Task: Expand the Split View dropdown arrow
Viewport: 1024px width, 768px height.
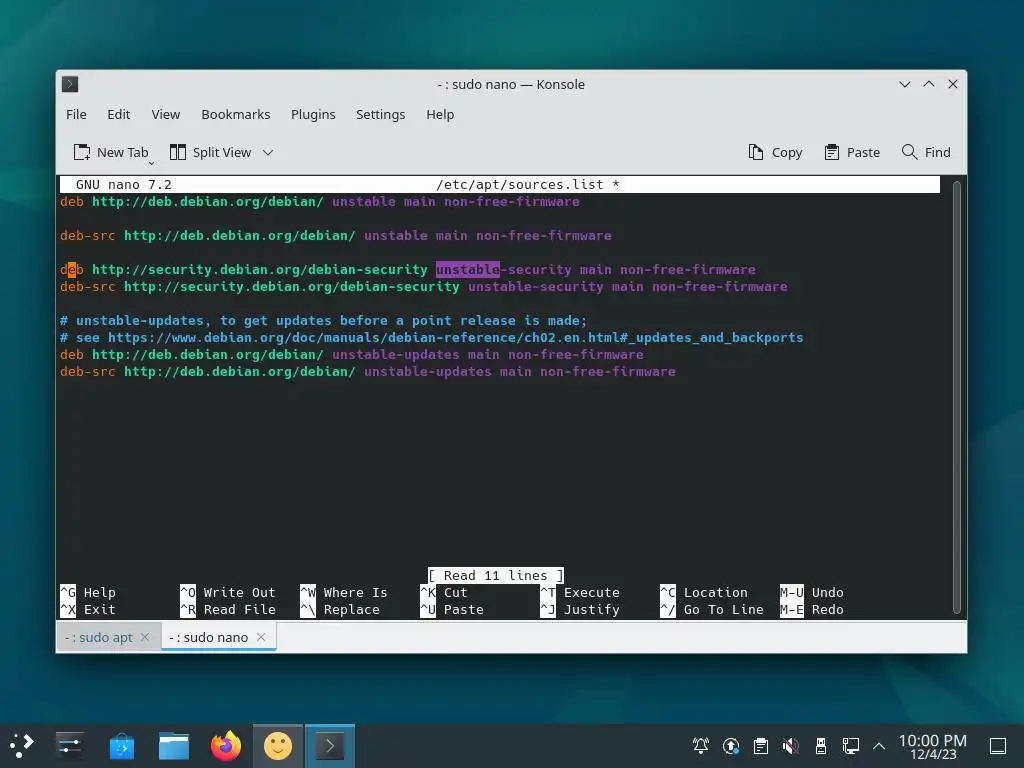Action: pyautogui.click(x=268, y=152)
